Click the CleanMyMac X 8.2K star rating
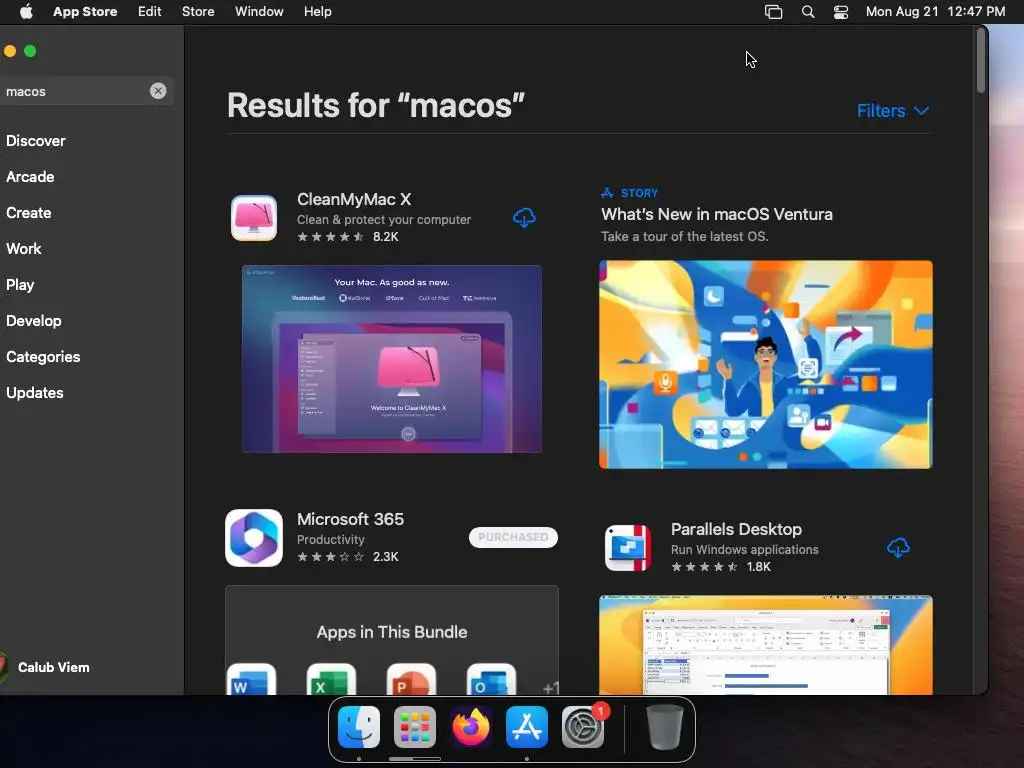Screen dimensions: 1024x768 point(347,236)
